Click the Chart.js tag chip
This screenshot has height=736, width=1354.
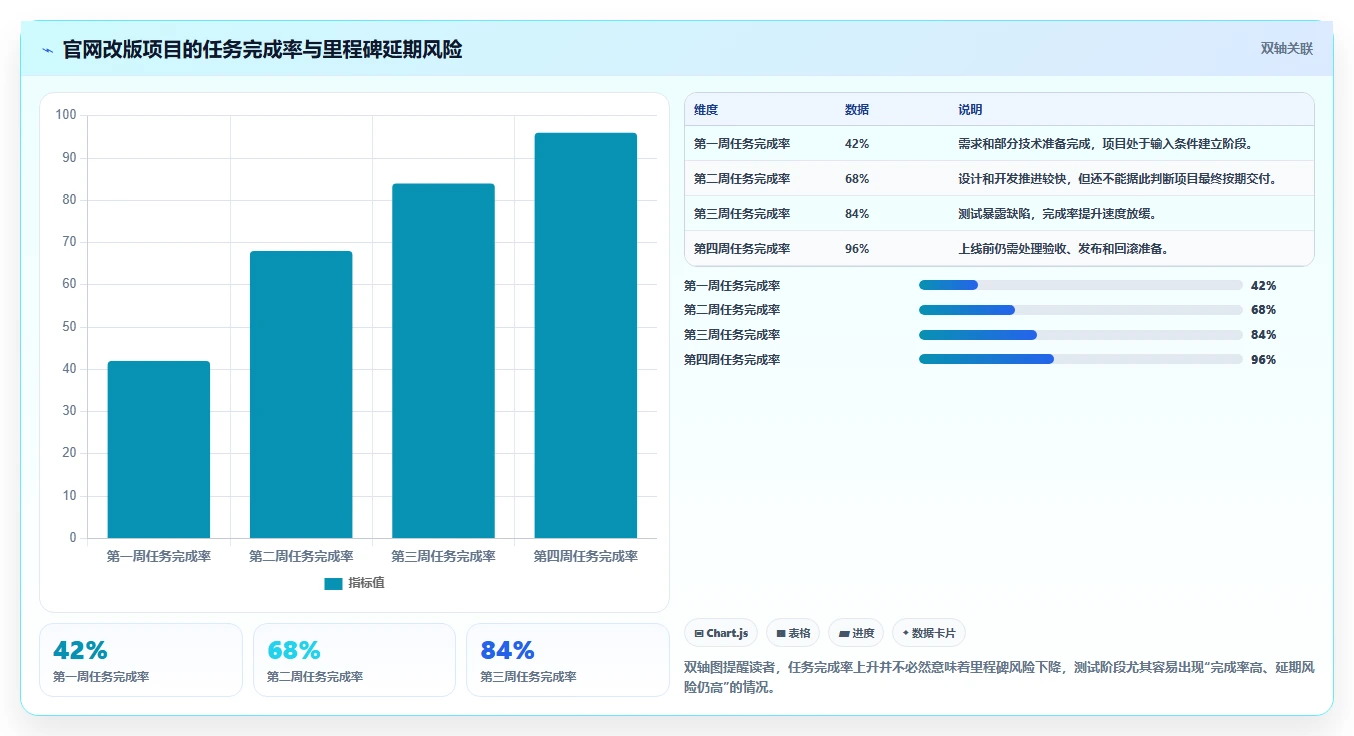[x=721, y=633]
